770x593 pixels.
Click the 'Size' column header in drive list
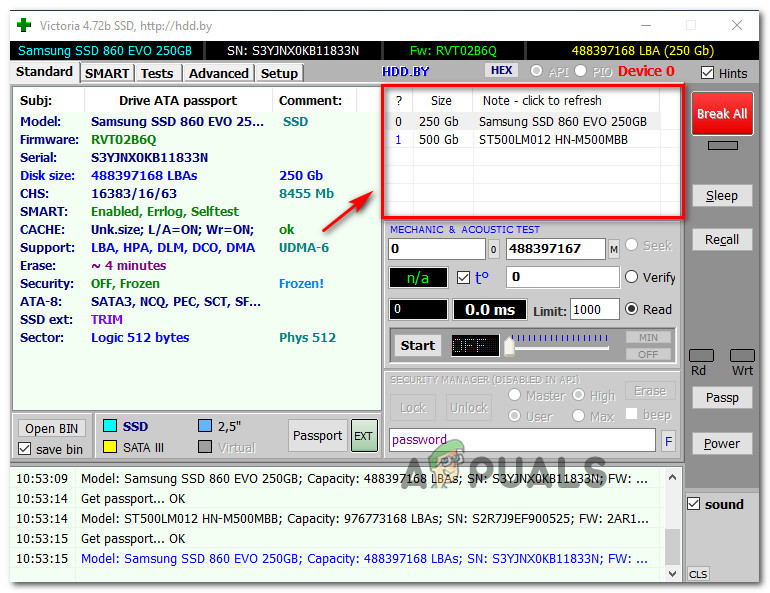[441, 101]
